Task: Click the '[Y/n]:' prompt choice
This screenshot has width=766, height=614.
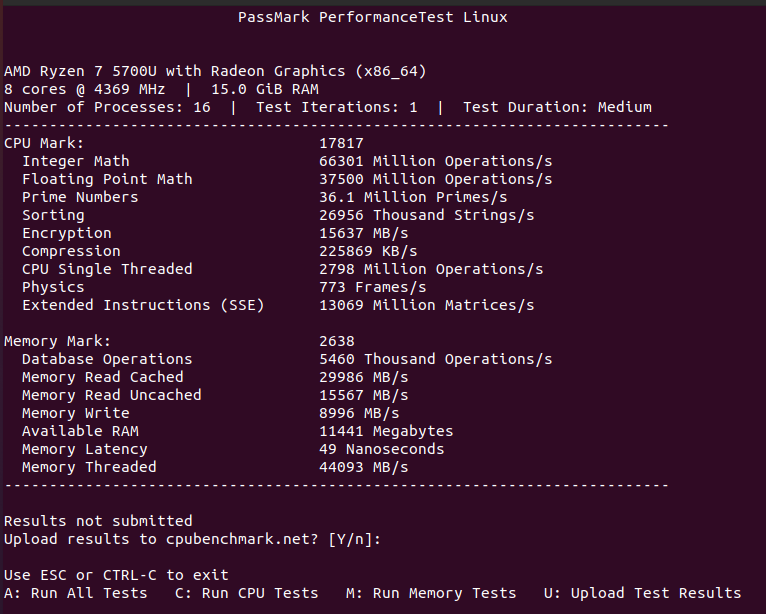Action: pos(355,539)
